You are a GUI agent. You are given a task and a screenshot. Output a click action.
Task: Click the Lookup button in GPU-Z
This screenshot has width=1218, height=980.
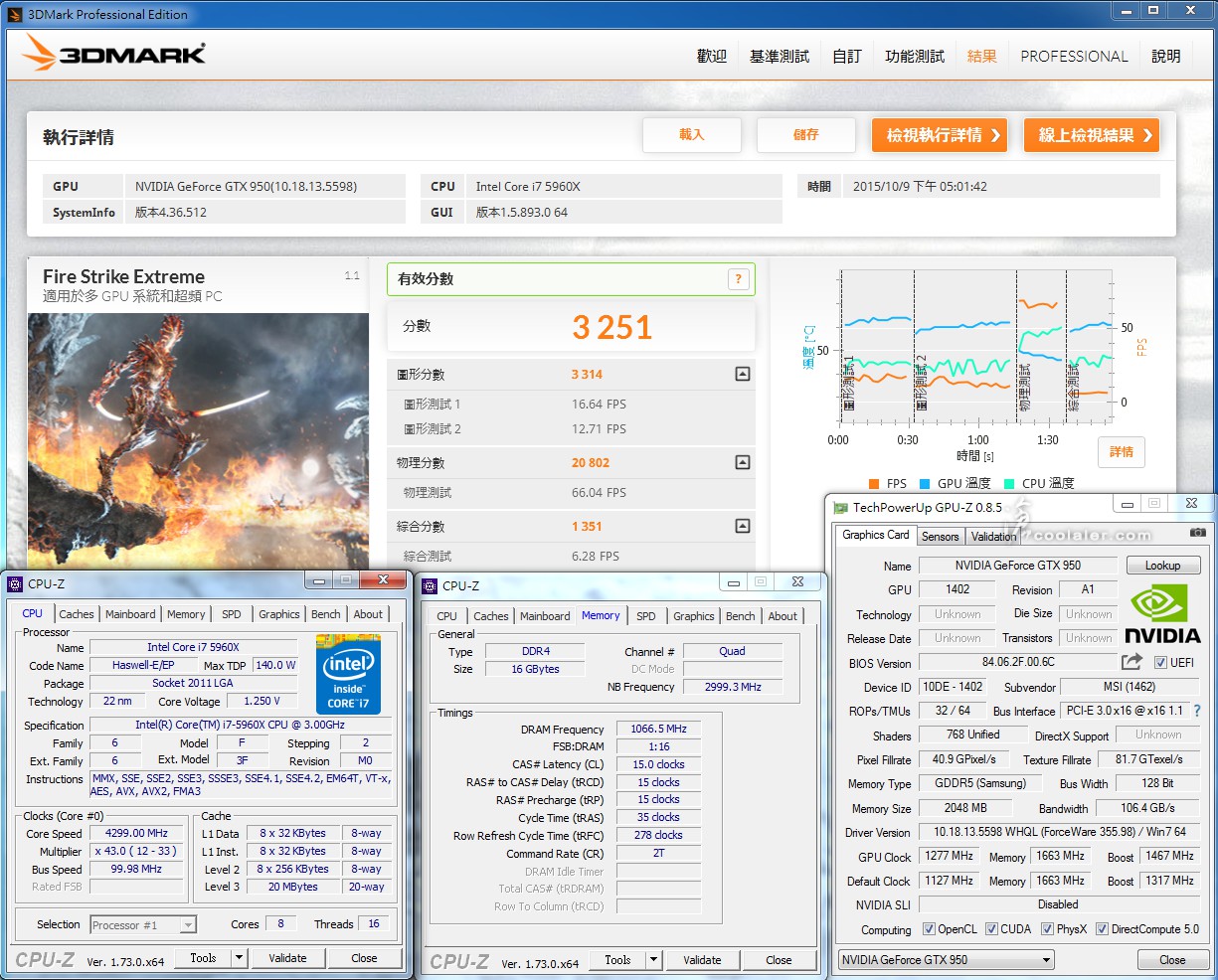coord(1162,566)
